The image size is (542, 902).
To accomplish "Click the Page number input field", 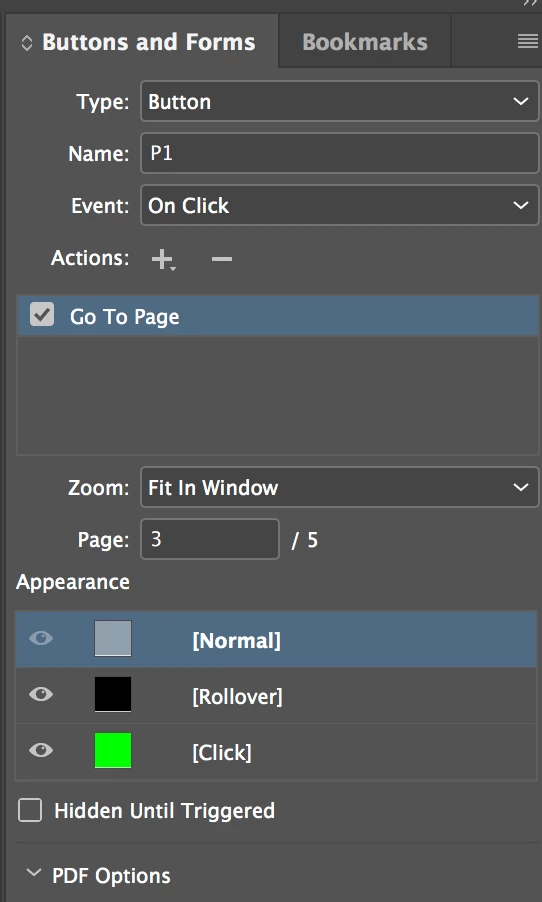I will tap(210, 539).
